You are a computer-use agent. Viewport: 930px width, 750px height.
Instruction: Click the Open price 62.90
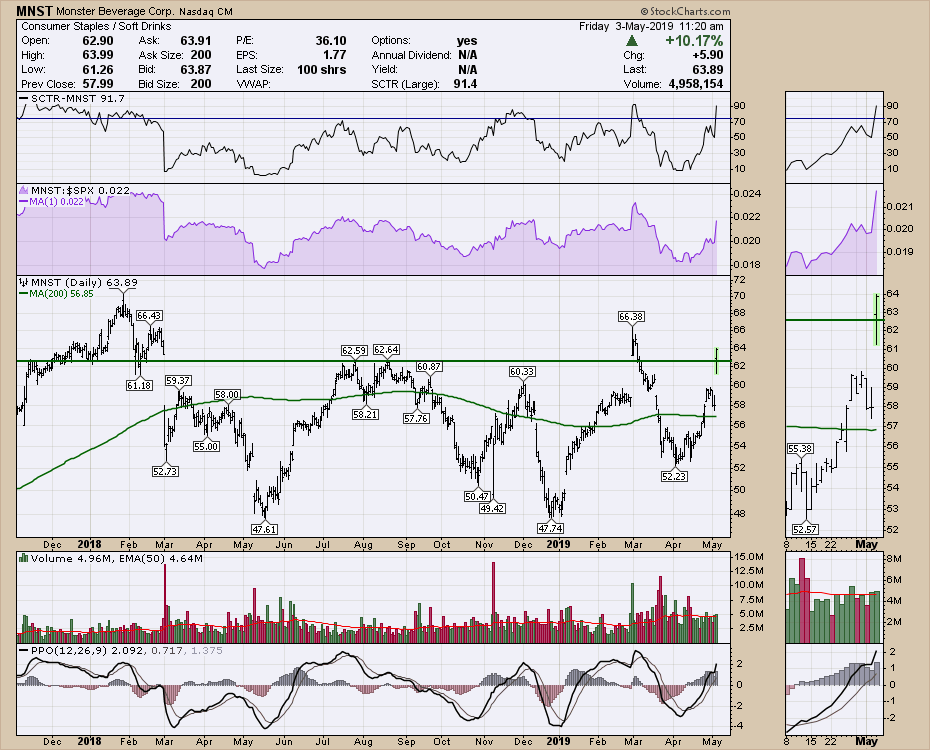tap(98, 41)
